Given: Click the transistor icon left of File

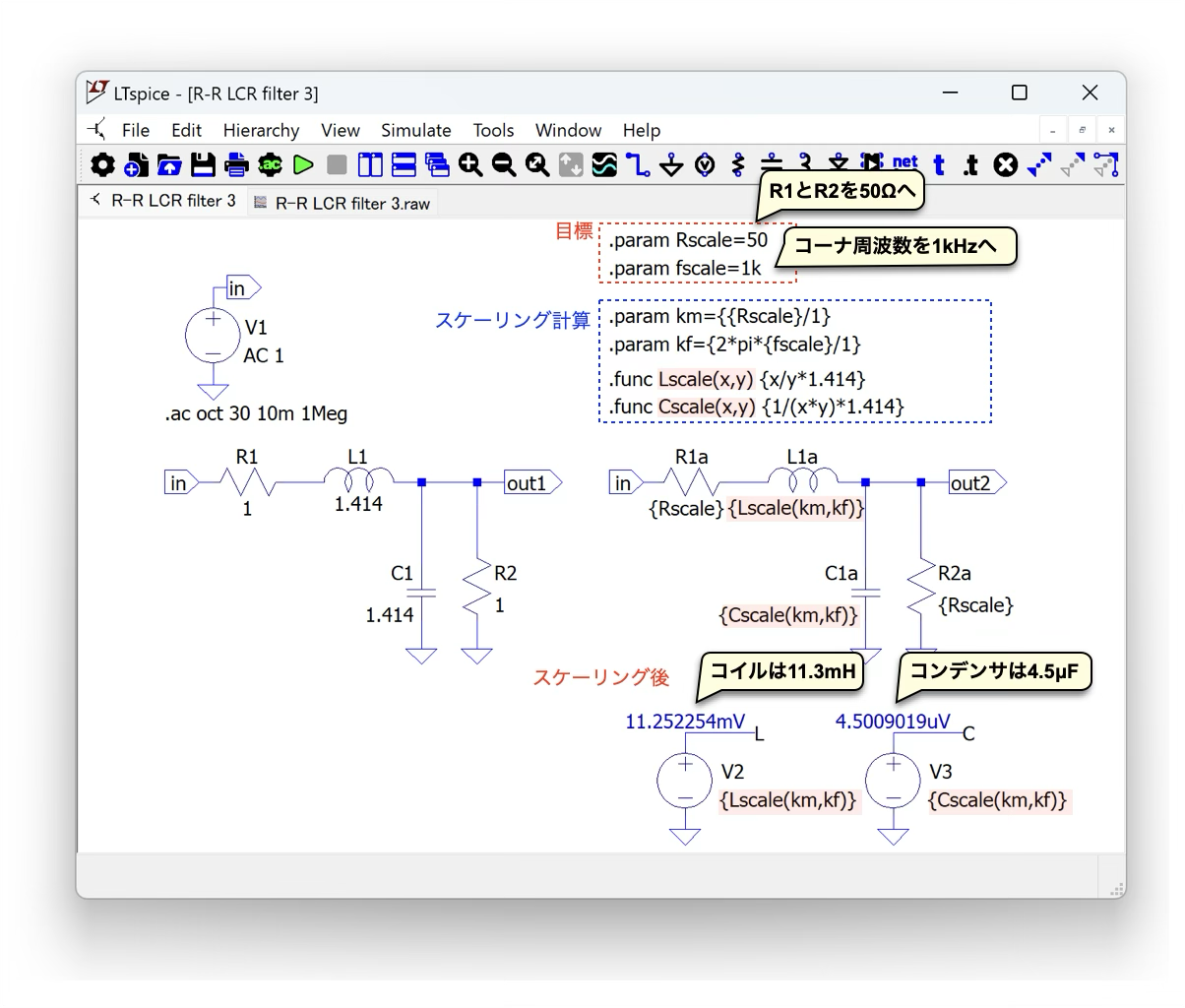Looking at the screenshot, I should (x=96, y=129).
